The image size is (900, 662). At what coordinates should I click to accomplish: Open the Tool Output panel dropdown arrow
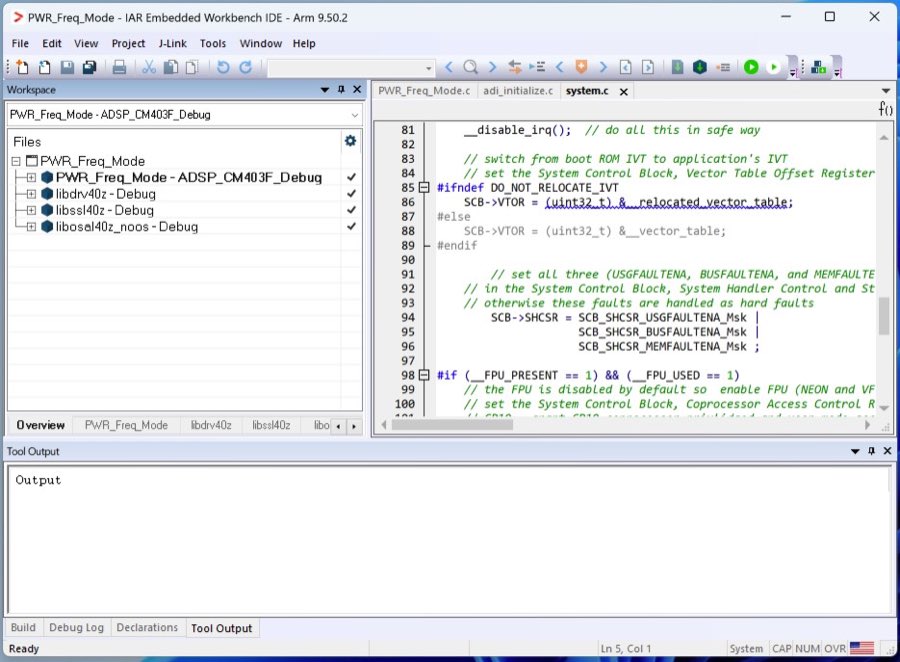pos(855,451)
